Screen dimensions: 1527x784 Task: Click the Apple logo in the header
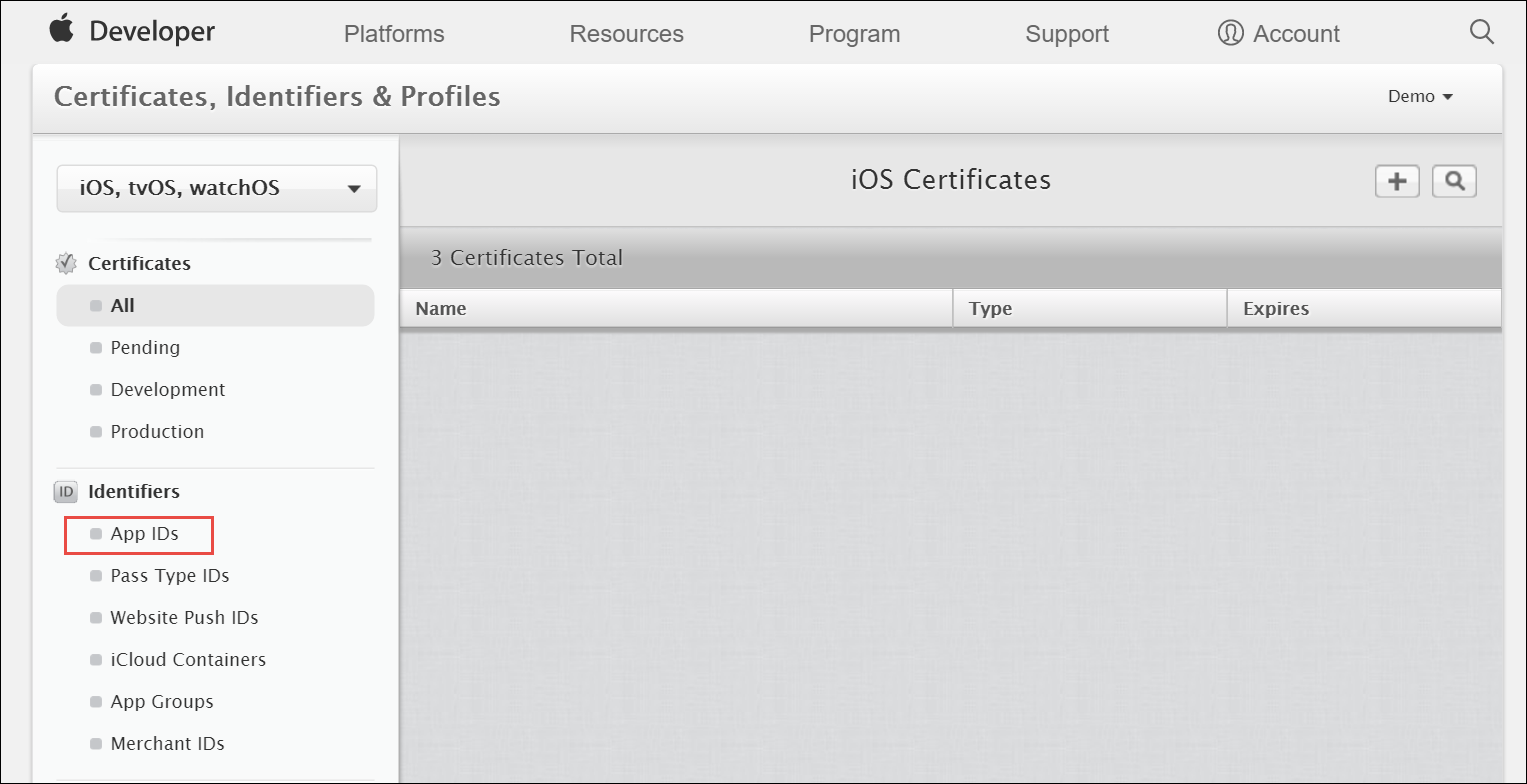pyautogui.click(x=60, y=31)
